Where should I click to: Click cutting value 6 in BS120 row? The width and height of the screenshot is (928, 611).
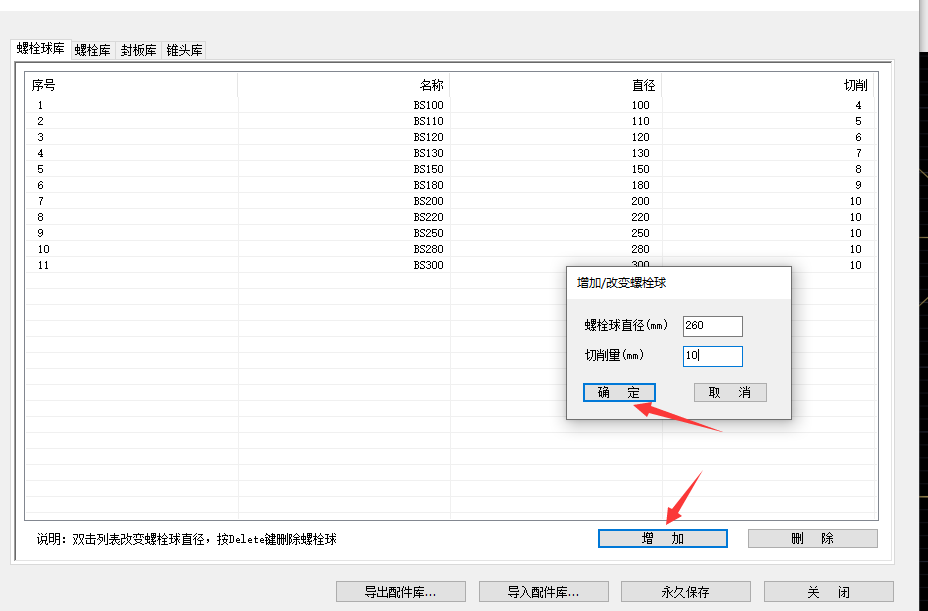(858, 137)
